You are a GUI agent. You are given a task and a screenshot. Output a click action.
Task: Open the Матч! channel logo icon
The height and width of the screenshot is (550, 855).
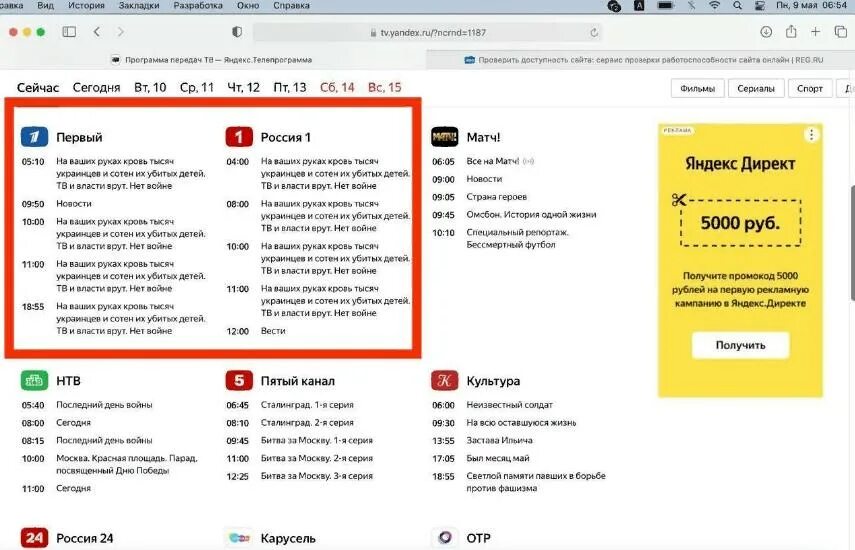(x=444, y=137)
